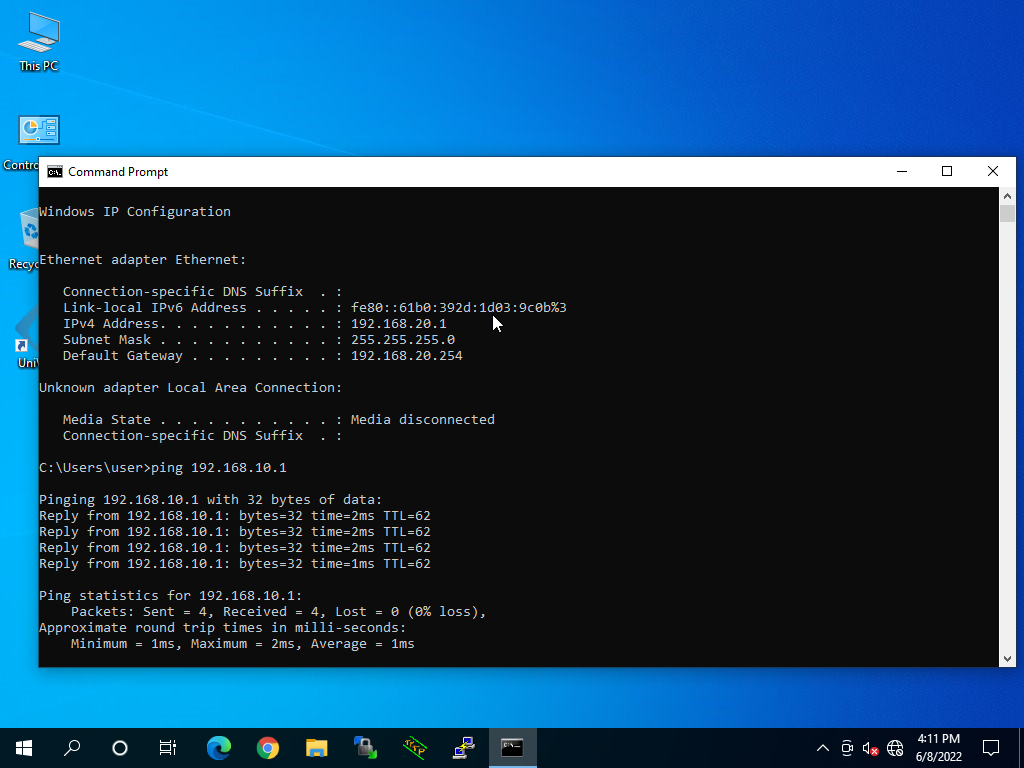Click the scrollbar up arrow in Command Prompt
This screenshot has height=768, width=1024.
(x=1007, y=196)
